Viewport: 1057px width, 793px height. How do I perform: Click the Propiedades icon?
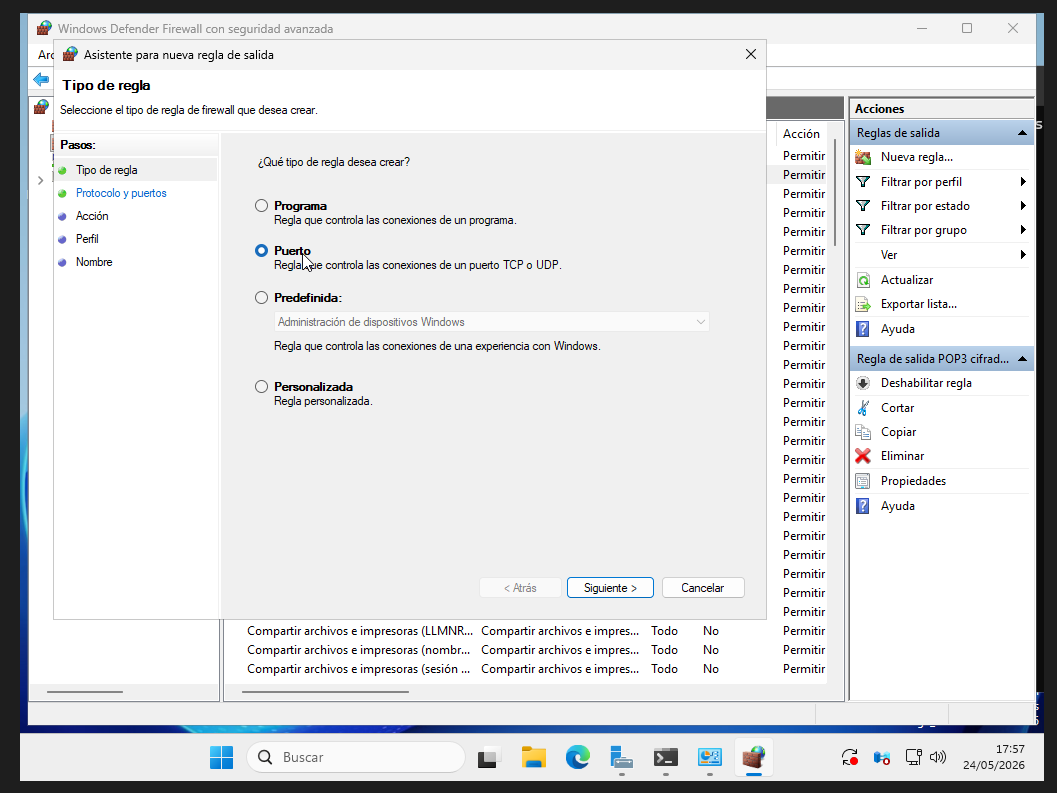coord(863,481)
